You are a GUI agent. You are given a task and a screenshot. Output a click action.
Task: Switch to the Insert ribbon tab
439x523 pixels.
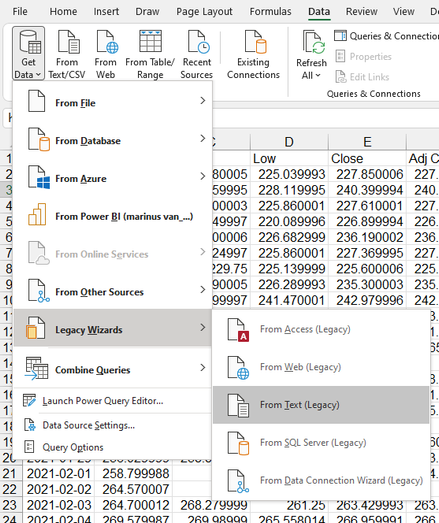pyautogui.click(x=106, y=11)
